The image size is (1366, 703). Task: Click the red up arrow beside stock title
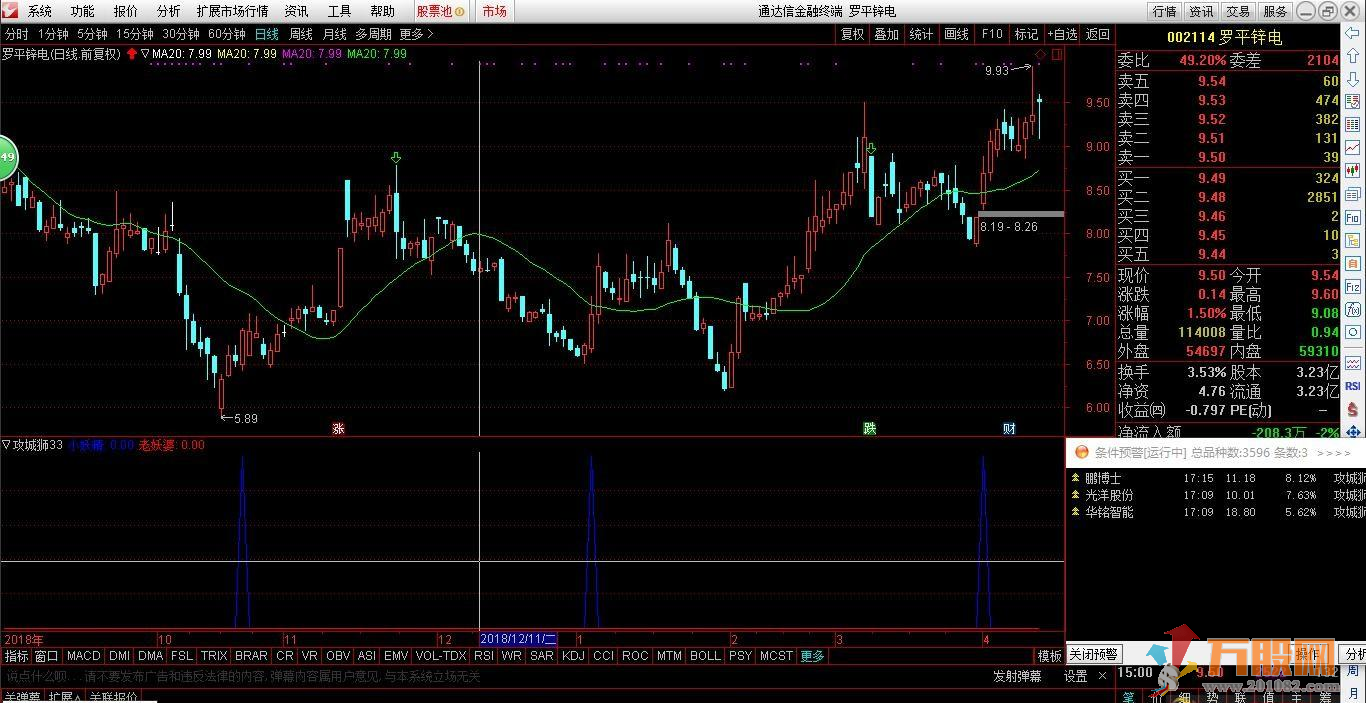131,54
